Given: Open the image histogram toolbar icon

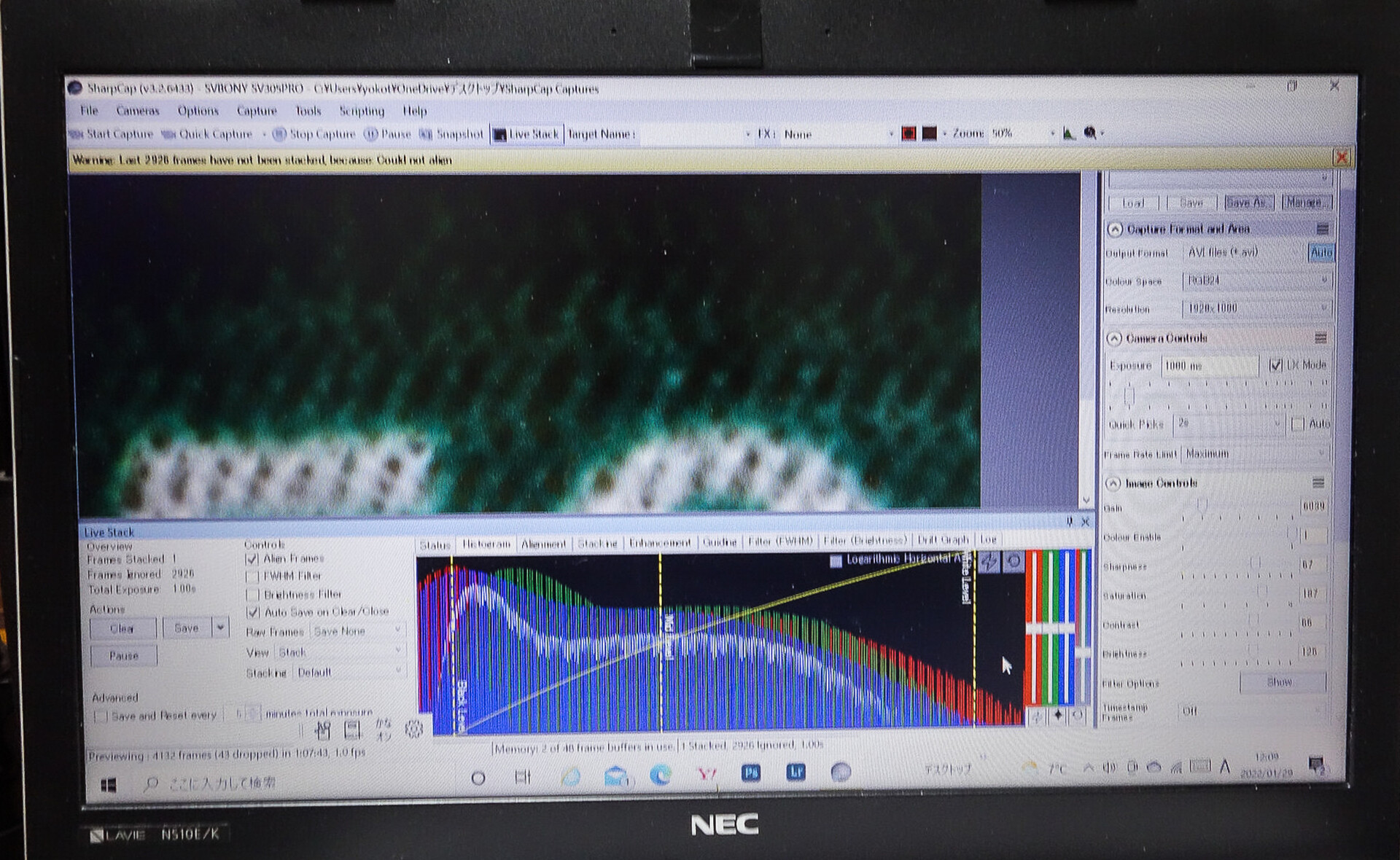Looking at the screenshot, I should pyautogui.click(x=1068, y=133).
